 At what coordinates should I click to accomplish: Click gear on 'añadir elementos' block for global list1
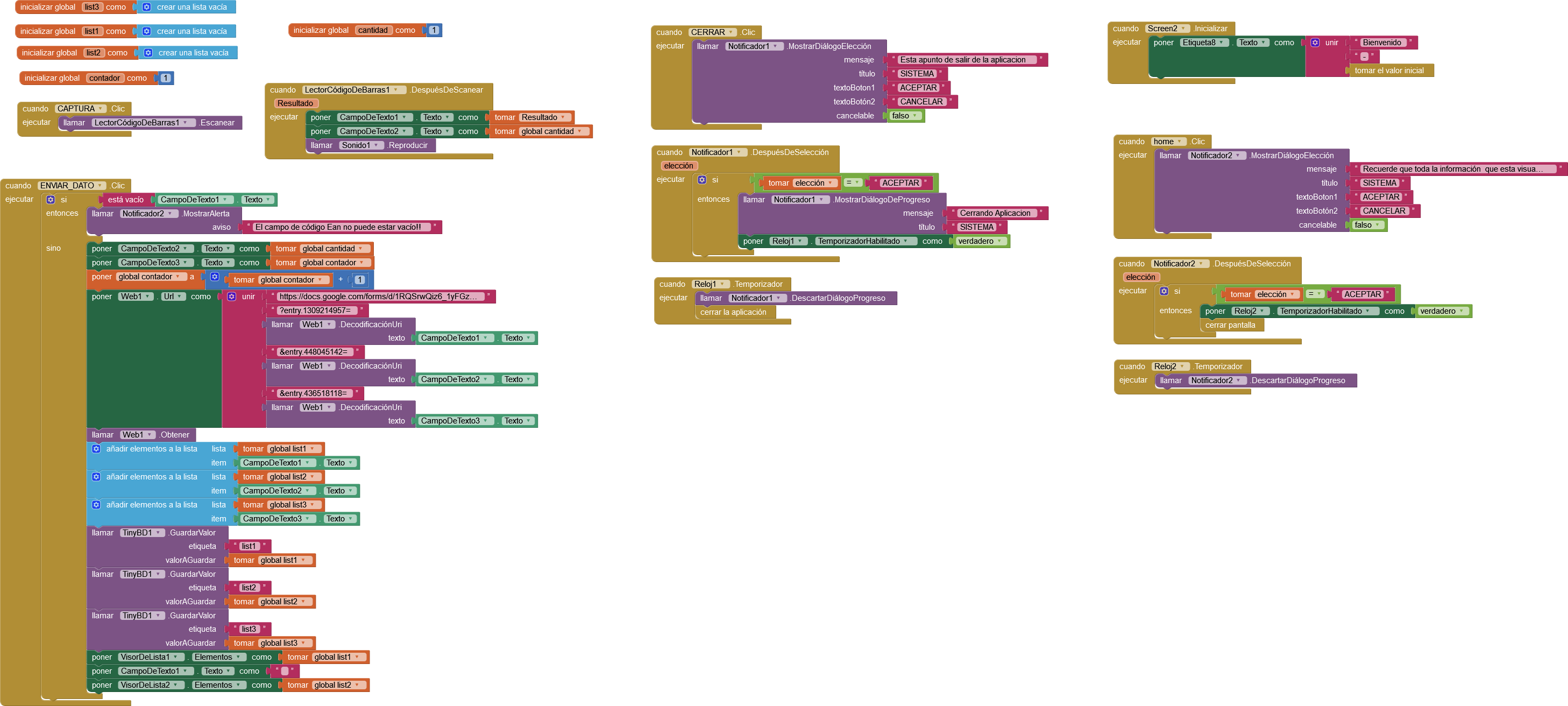pyautogui.click(x=96, y=449)
